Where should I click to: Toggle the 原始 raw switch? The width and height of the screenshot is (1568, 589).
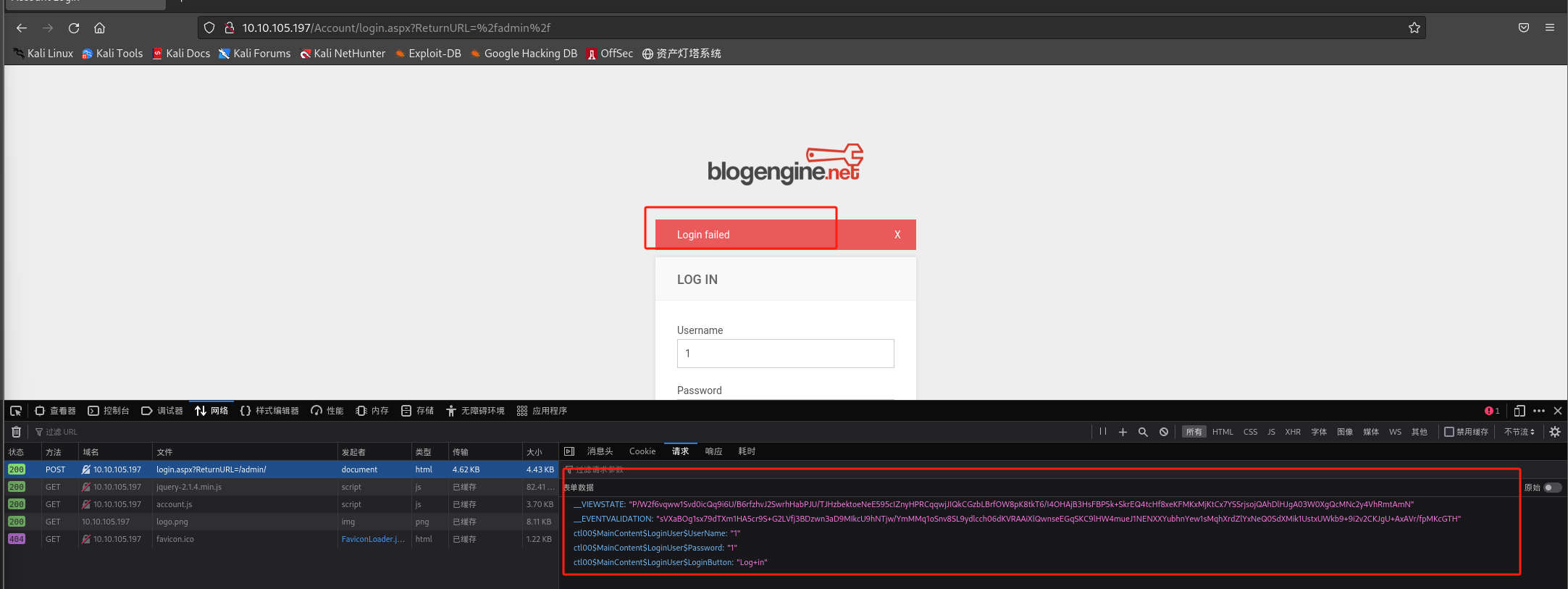pyautogui.click(x=1552, y=488)
